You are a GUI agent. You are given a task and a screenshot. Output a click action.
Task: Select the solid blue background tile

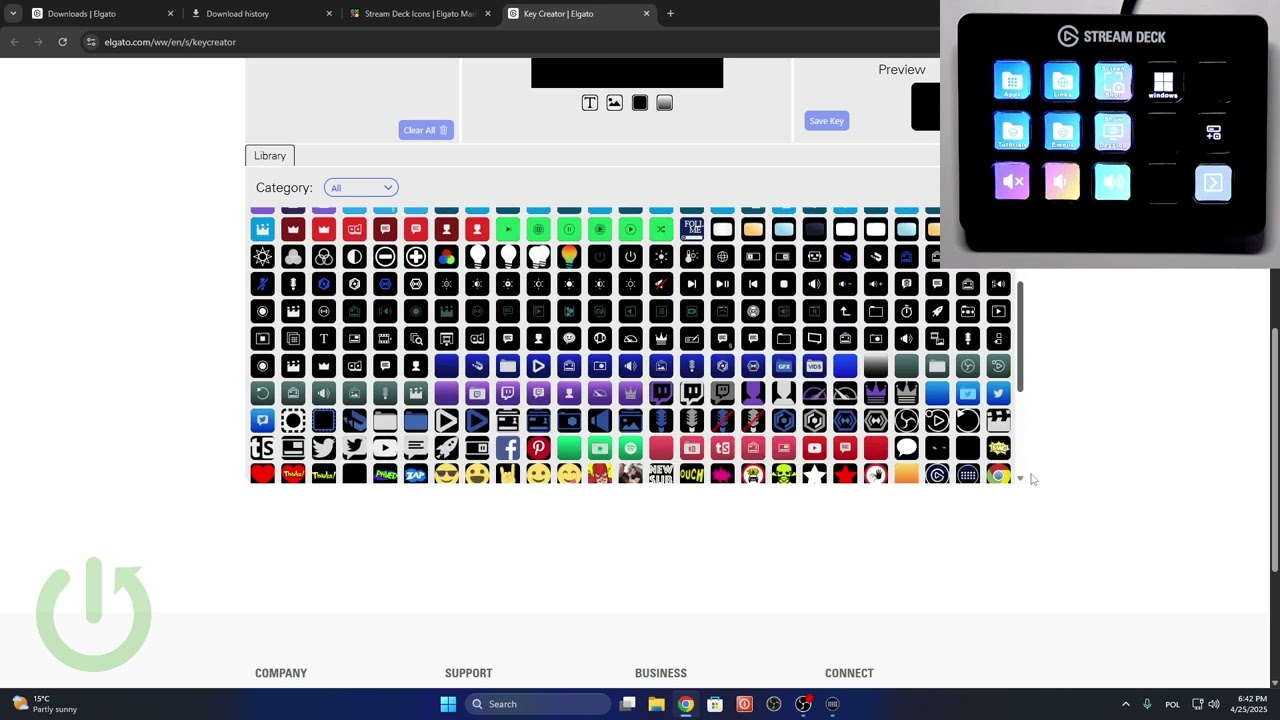(845, 366)
